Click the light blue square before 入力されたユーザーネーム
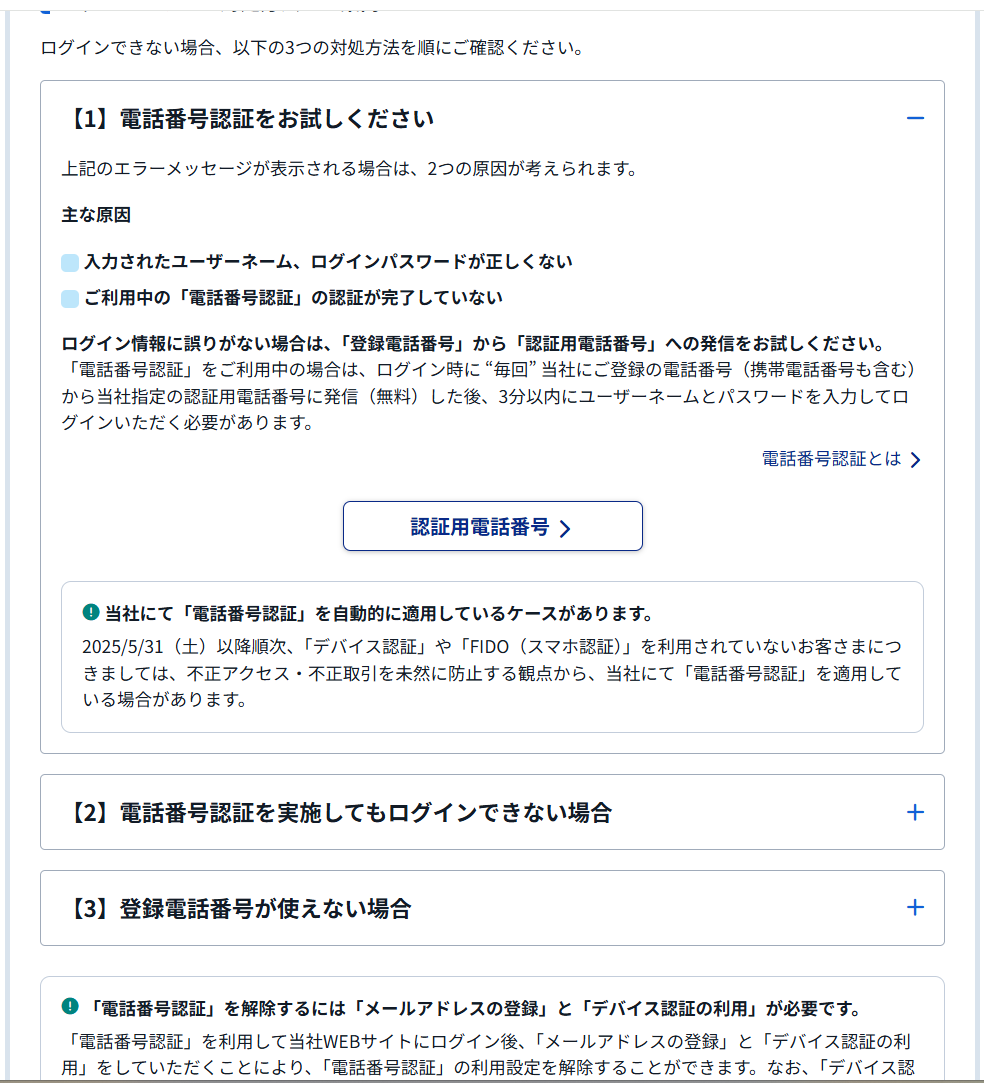984x1083 pixels. [x=70, y=262]
